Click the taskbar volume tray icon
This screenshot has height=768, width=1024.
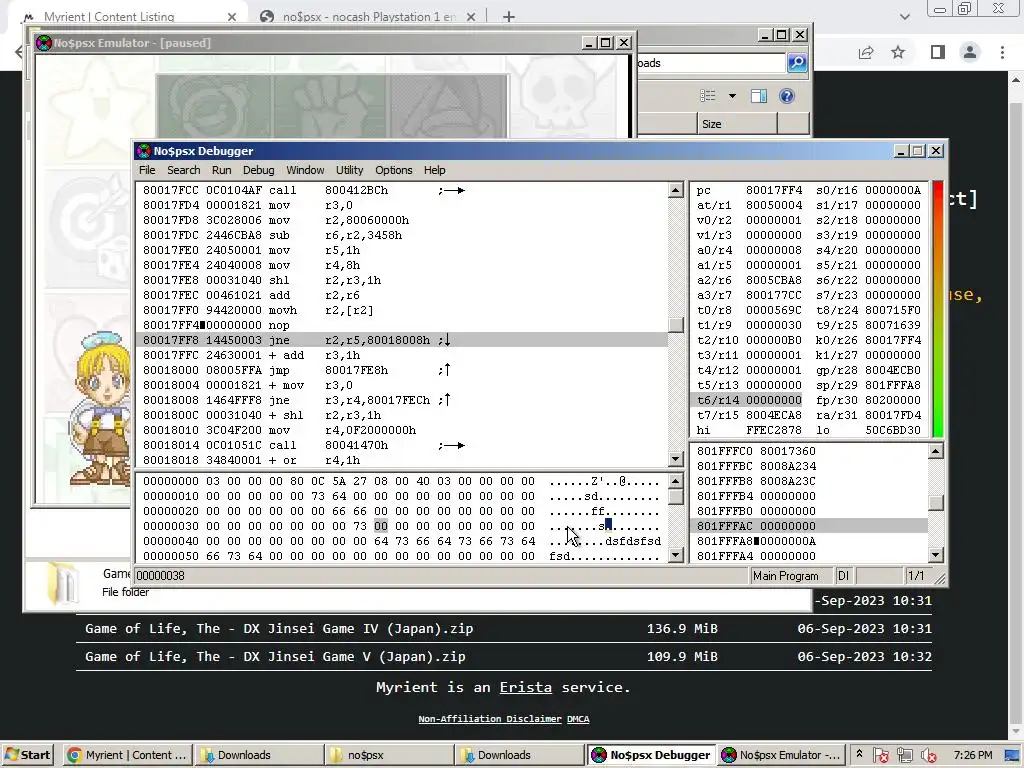click(x=928, y=755)
